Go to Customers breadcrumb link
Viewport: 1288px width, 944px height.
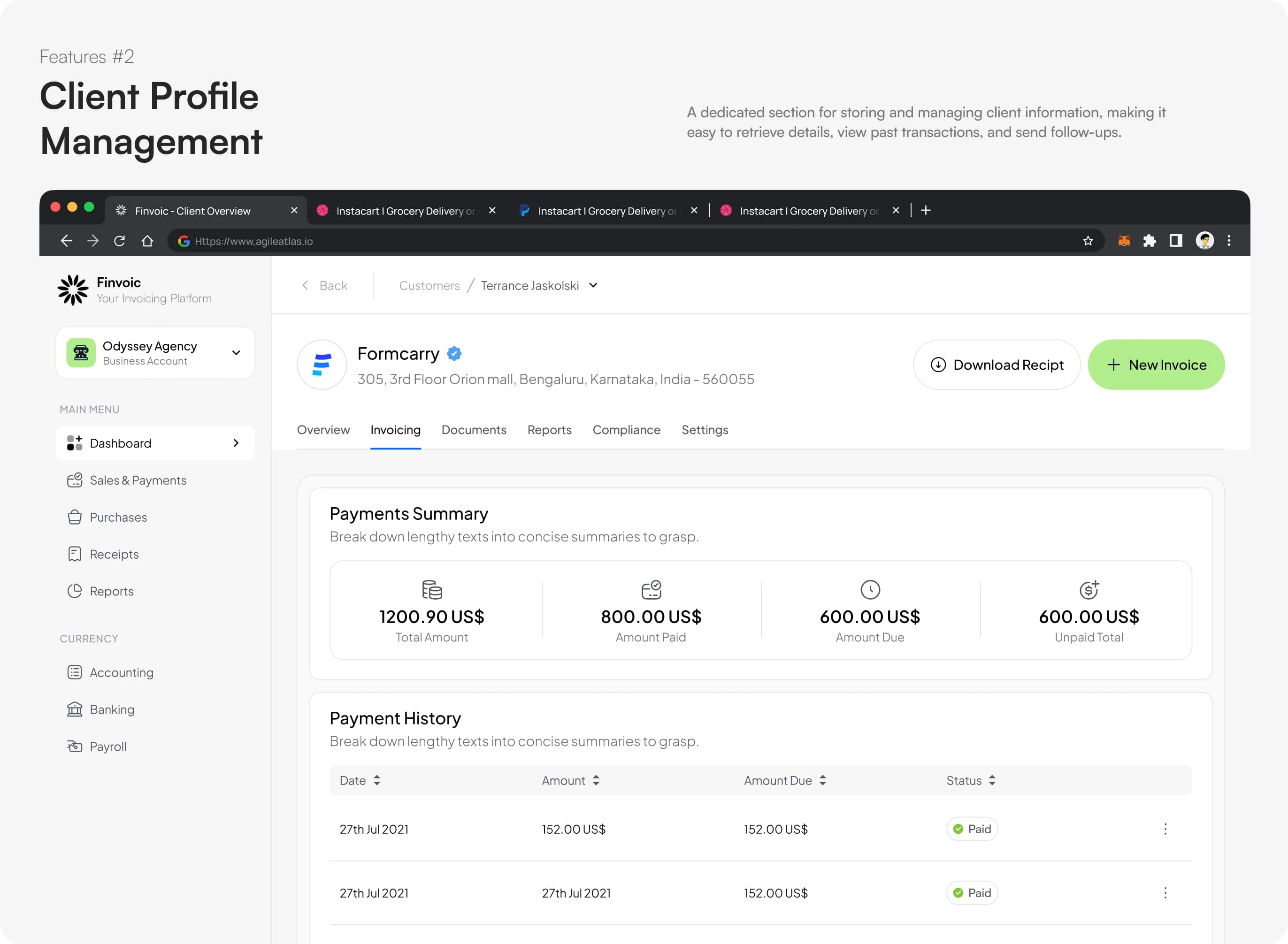429,285
